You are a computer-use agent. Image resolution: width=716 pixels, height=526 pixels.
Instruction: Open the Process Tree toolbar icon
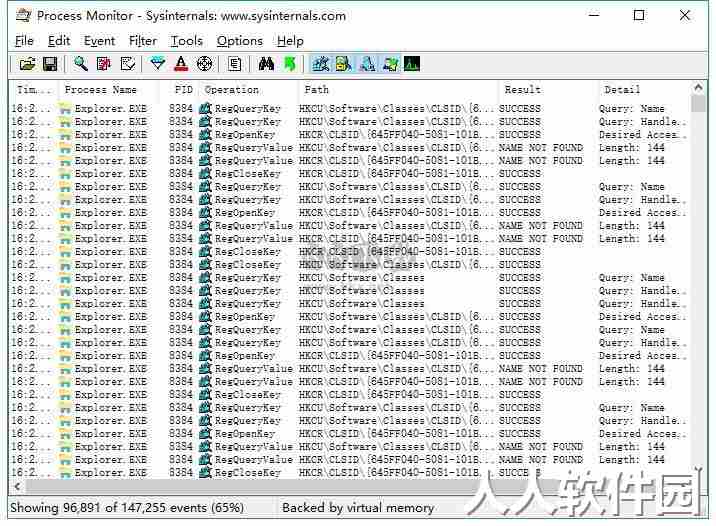click(x=235, y=64)
